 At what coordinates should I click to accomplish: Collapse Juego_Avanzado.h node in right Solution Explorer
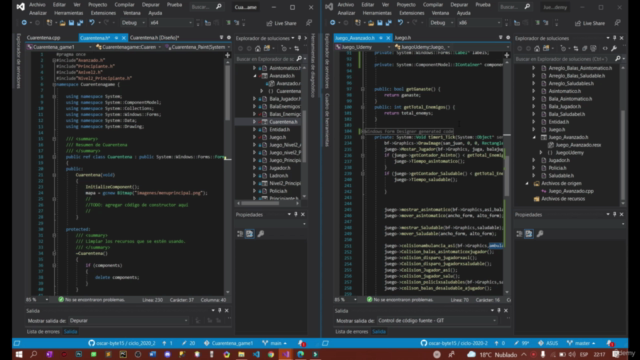(x=533, y=137)
